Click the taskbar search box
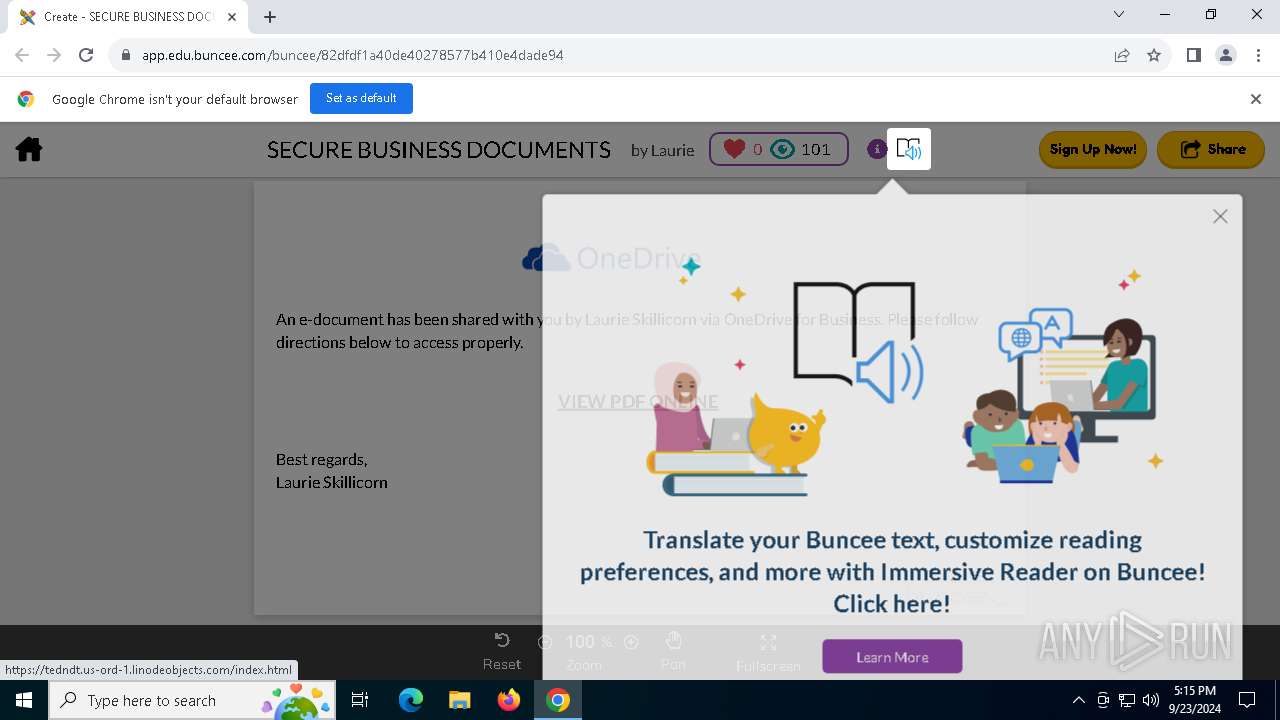The width and height of the screenshot is (1280, 720). click(x=192, y=700)
